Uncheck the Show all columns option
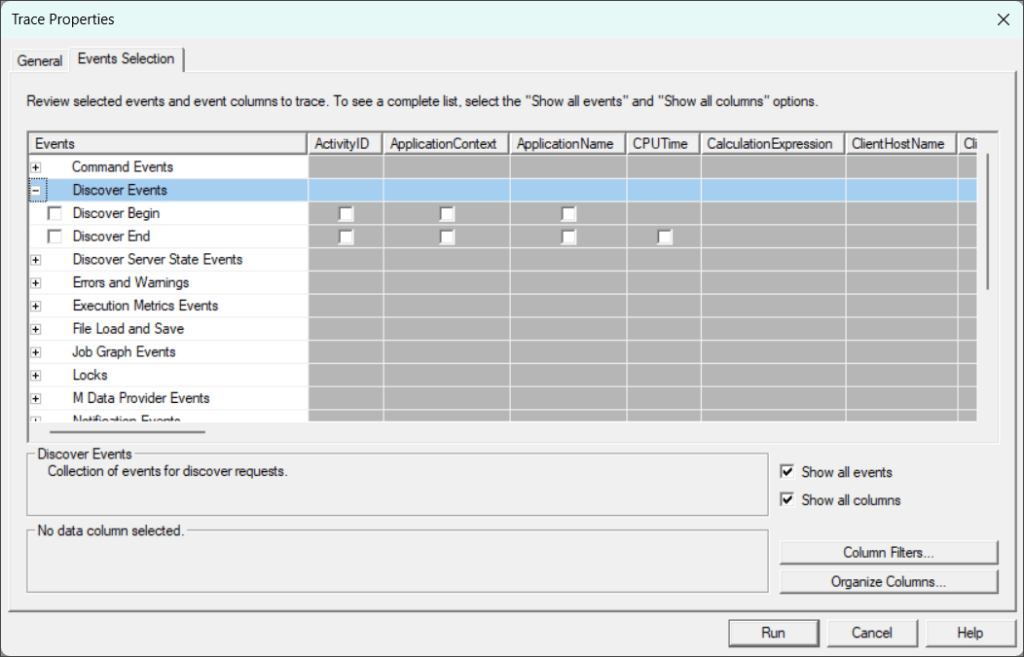Image resolution: width=1024 pixels, height=657 pixels. 788,500
